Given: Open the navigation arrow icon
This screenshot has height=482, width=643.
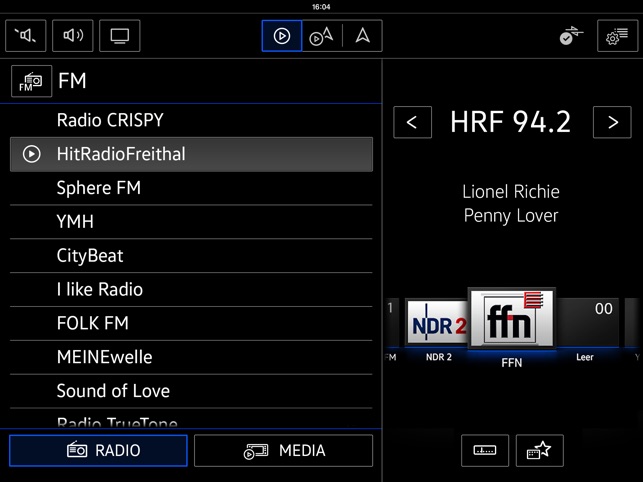Looking at the screenshot, I should point(362,36).
